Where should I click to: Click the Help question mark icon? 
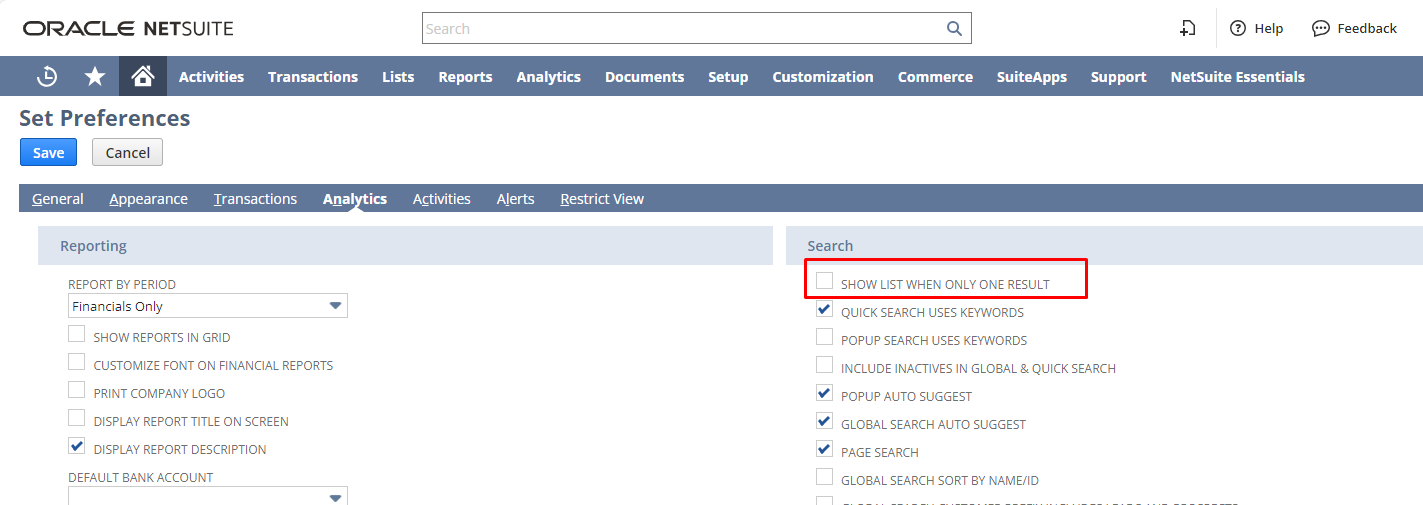[1238, 28]
